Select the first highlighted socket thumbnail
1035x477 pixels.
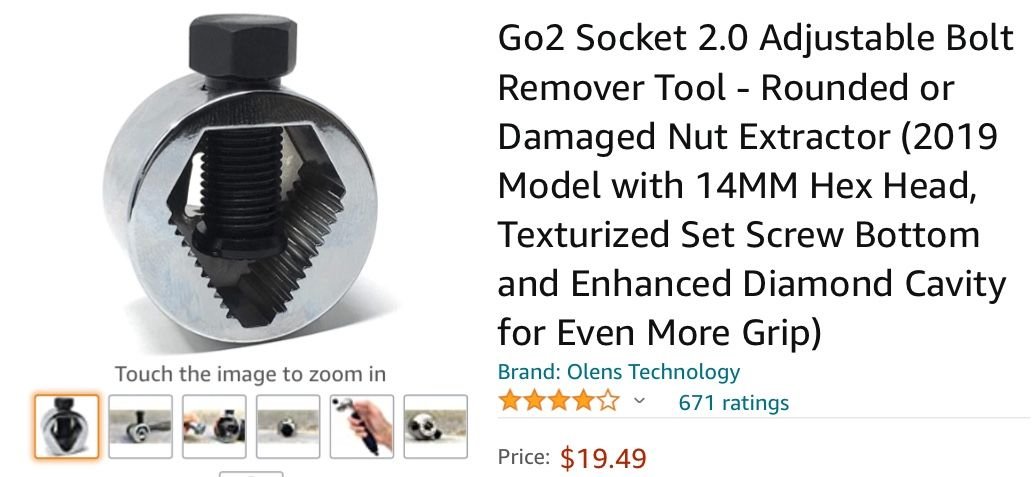tap(67, 426)
